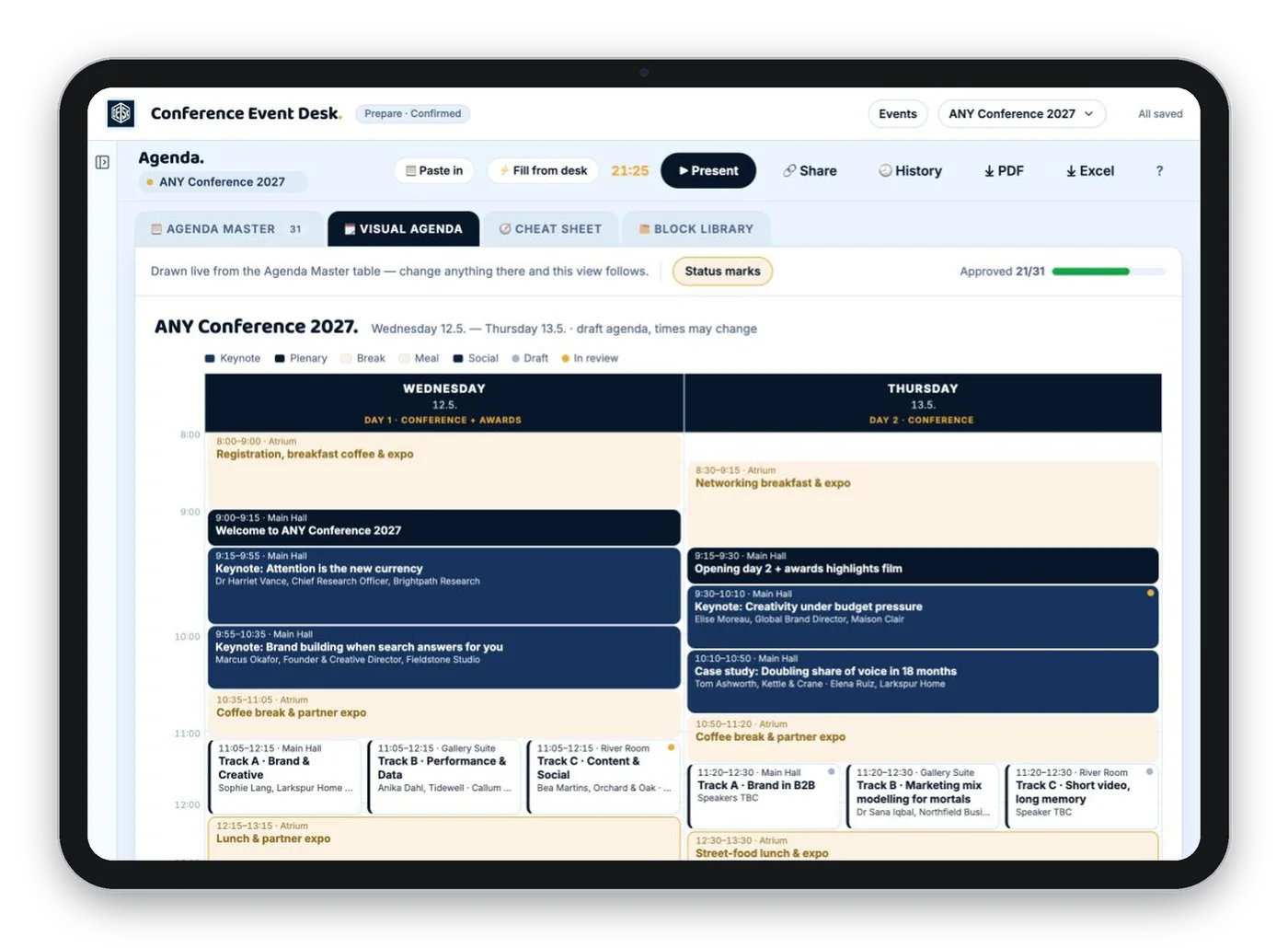
Task: Open the ANY Conference 2027 dropdown
Action: coord(1021,113)
